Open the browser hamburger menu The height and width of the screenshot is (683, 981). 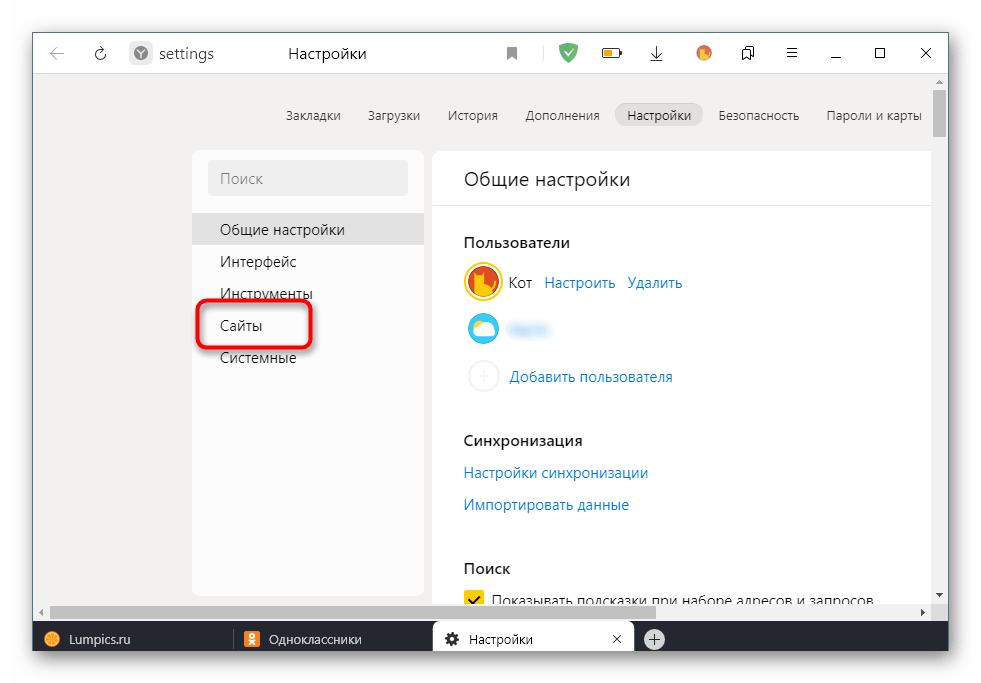[791, 54]
